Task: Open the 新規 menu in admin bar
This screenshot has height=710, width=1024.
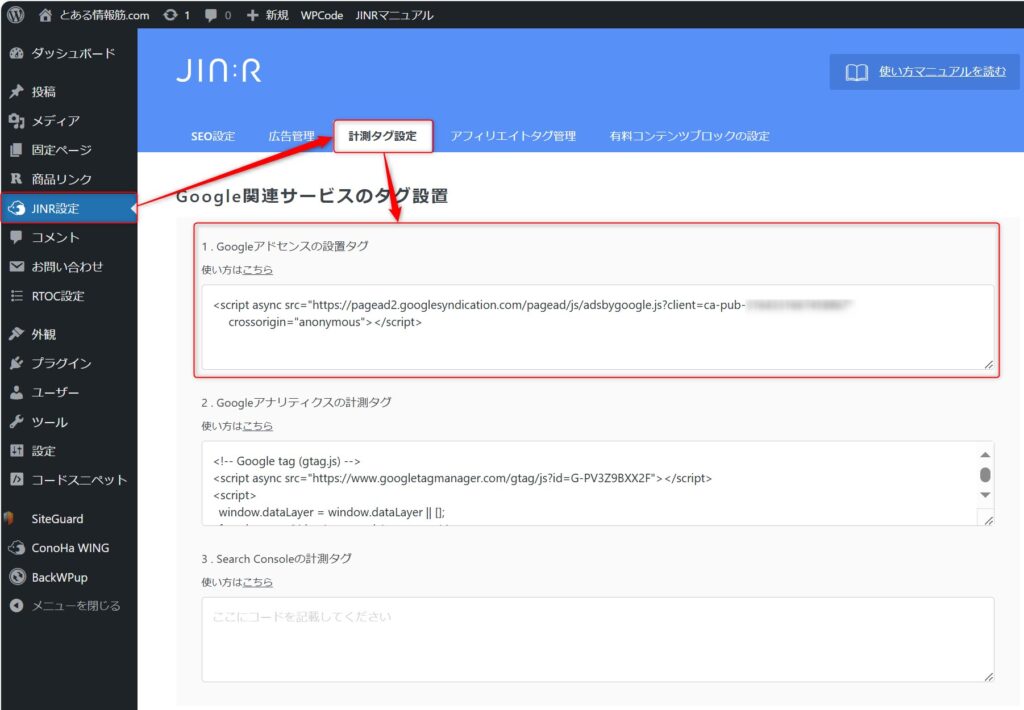Action: coord(277,15)
